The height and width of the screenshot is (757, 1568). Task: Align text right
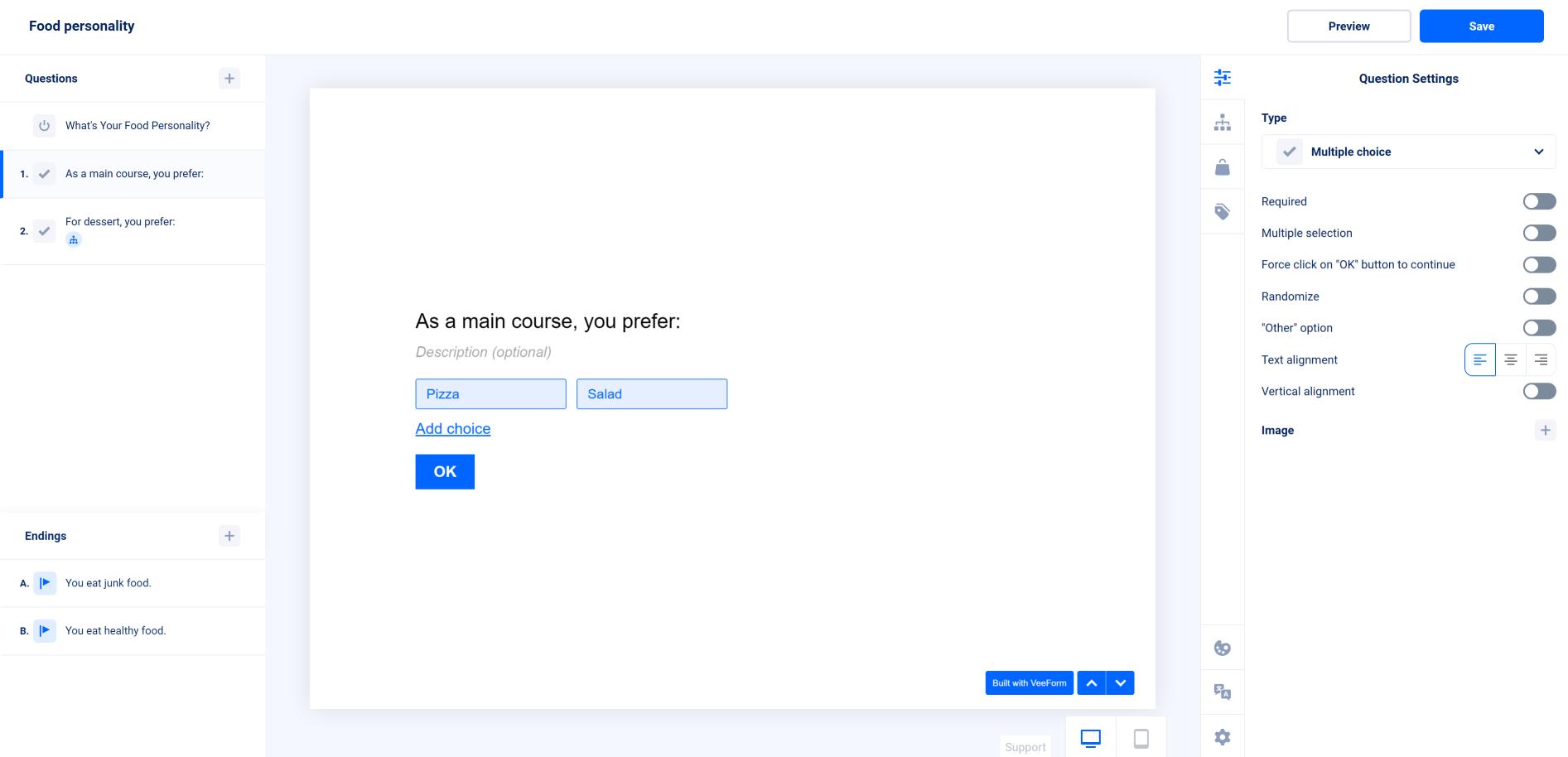point(1541,359)
